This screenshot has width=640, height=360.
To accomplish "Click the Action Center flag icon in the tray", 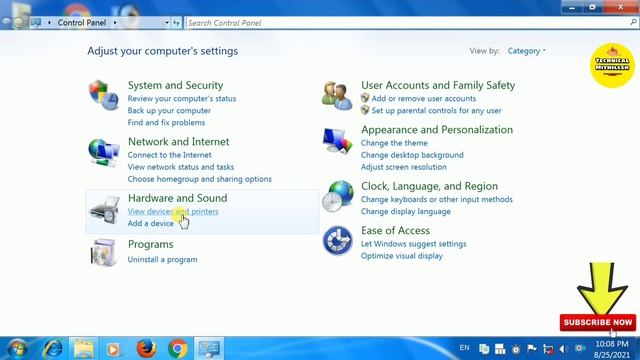I will coord(531,349).
